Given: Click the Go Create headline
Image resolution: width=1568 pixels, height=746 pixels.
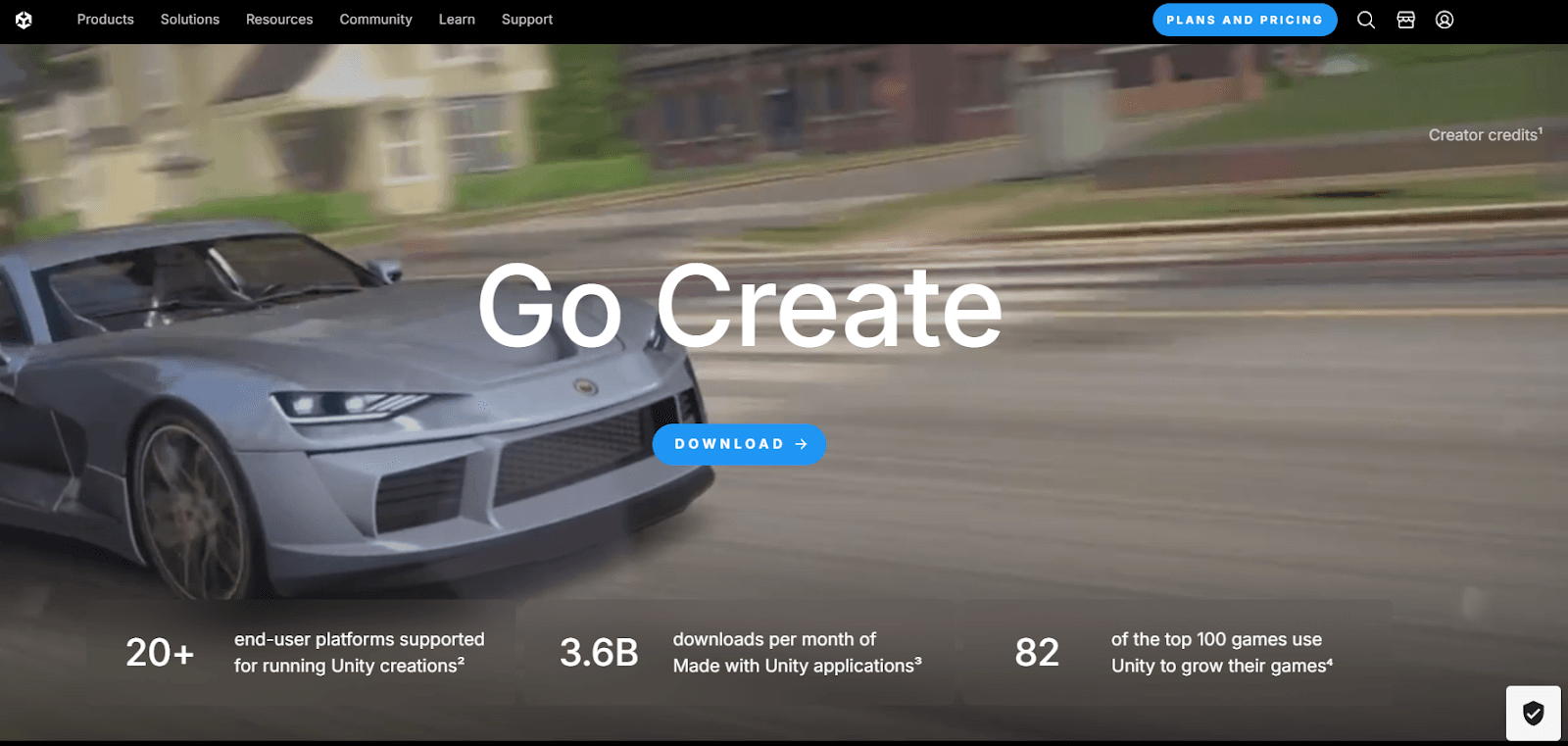Looking at the screenshot, I should tap(740, 306).
